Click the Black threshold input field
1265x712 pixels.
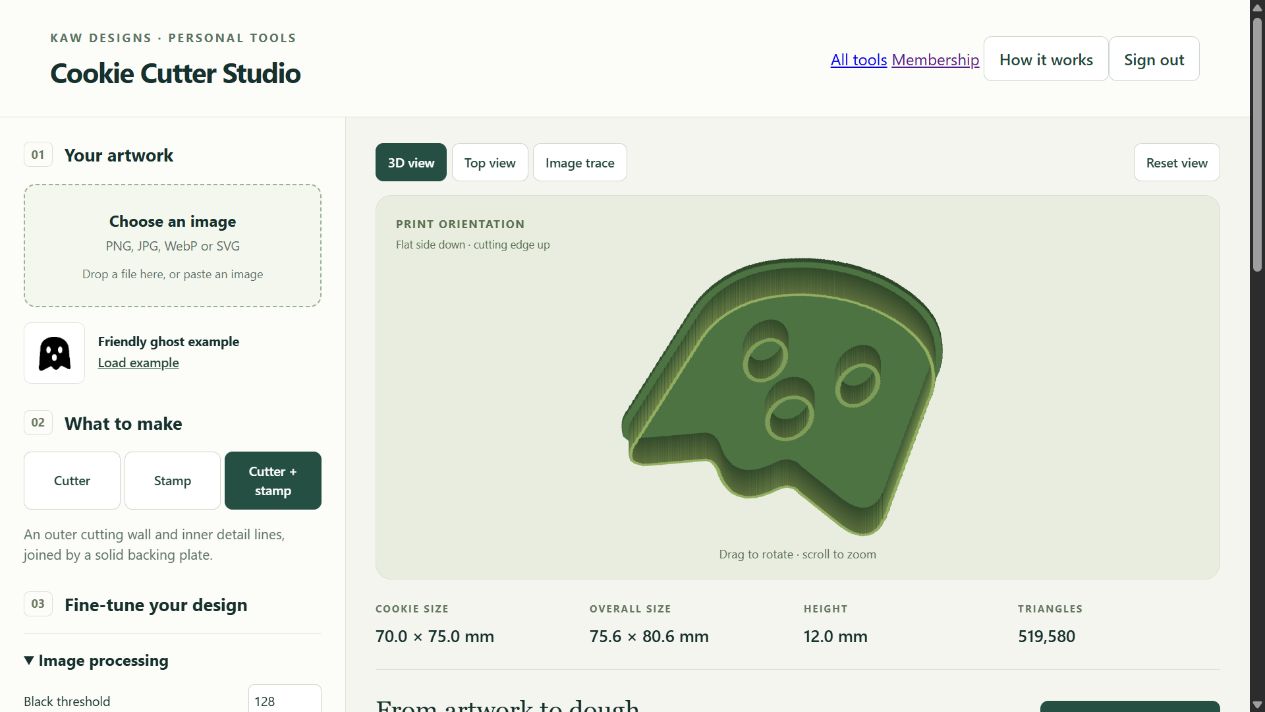(285, 701)
